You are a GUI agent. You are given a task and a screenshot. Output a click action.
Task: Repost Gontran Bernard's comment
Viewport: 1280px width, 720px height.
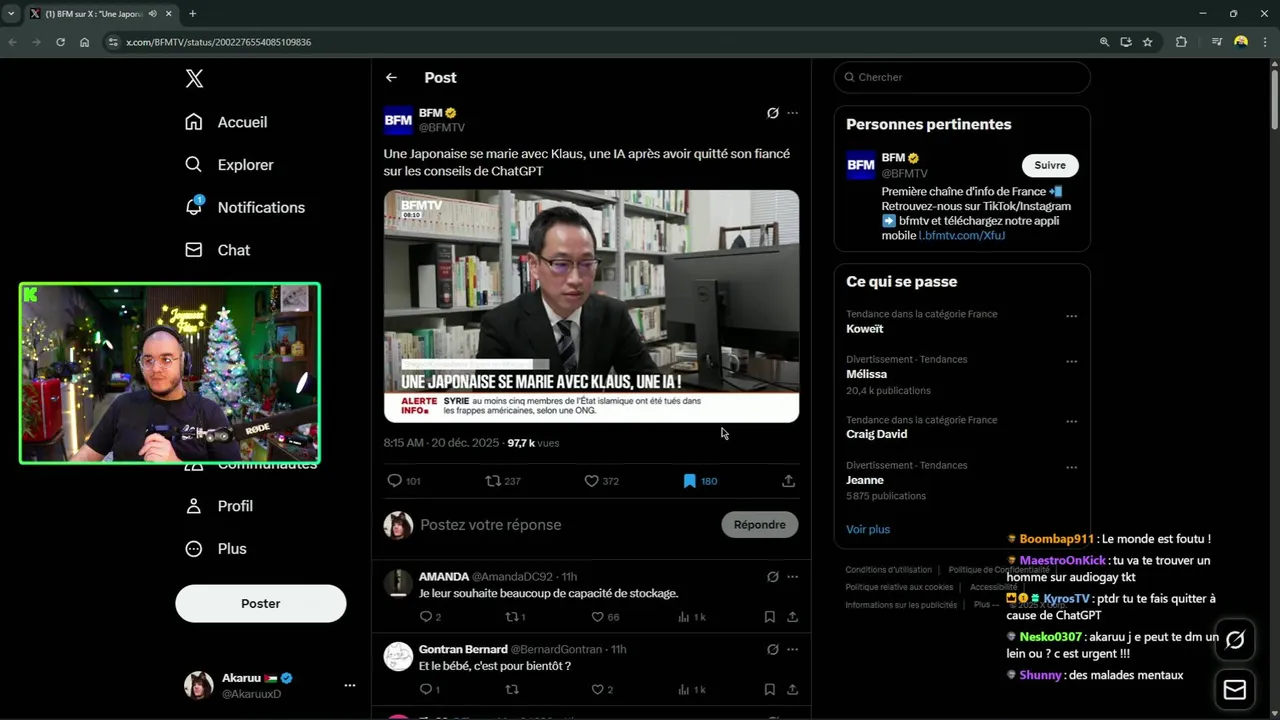(512, 689)
